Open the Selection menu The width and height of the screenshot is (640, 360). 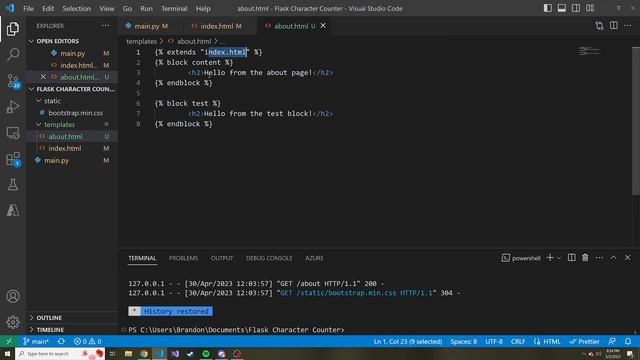coord(76,8)
